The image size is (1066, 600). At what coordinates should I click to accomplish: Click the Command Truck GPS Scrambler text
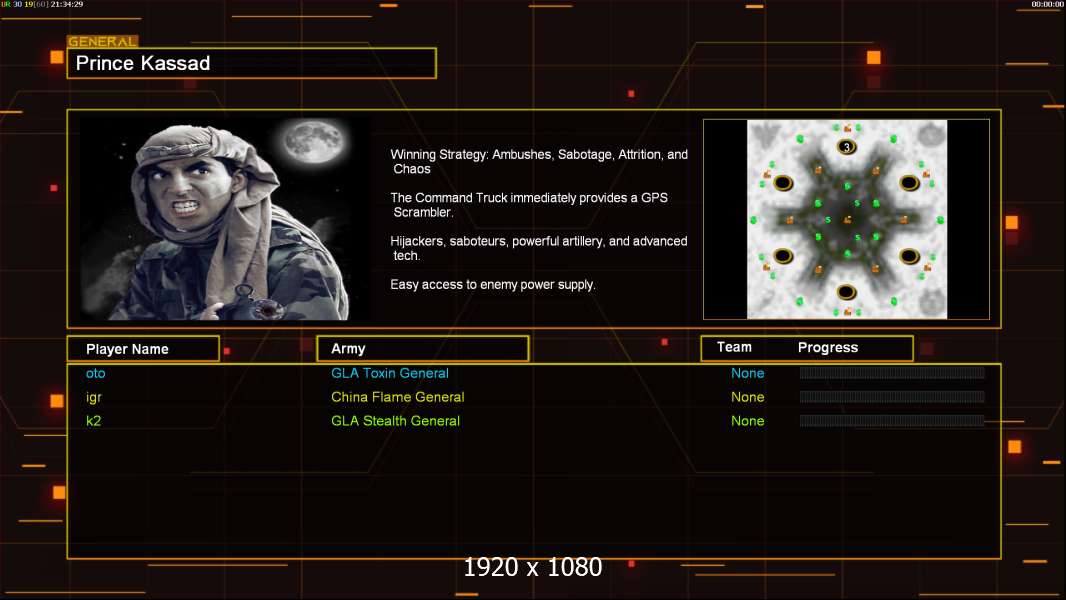click(529, 205)
